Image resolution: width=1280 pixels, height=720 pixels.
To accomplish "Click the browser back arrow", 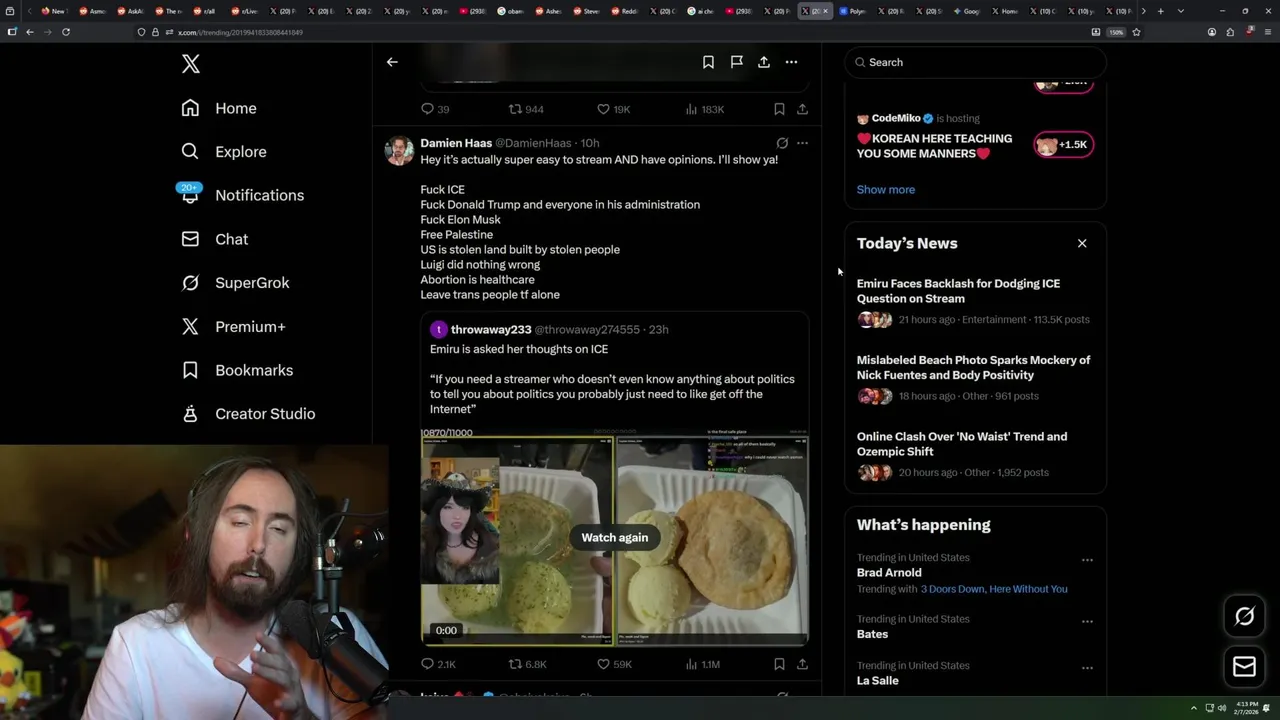I will tap(29, 32).
